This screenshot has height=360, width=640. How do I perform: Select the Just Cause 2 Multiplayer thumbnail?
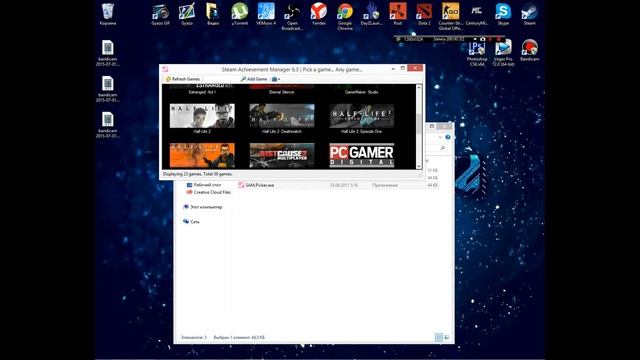pyautogui.click(x=282, y=155)
